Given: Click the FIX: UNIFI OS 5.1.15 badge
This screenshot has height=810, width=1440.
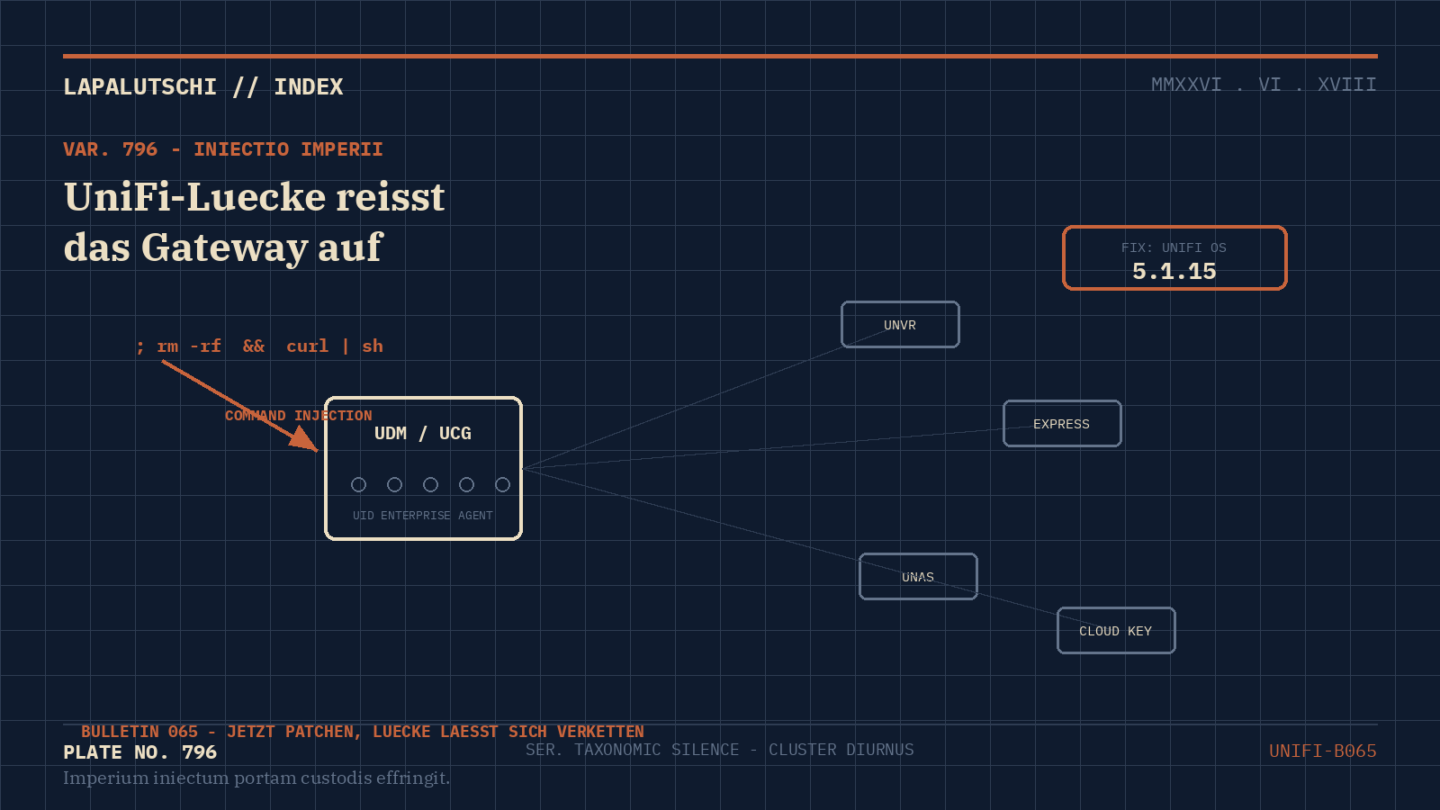Looking at the screenshot, I should [x=1174, y=258].
